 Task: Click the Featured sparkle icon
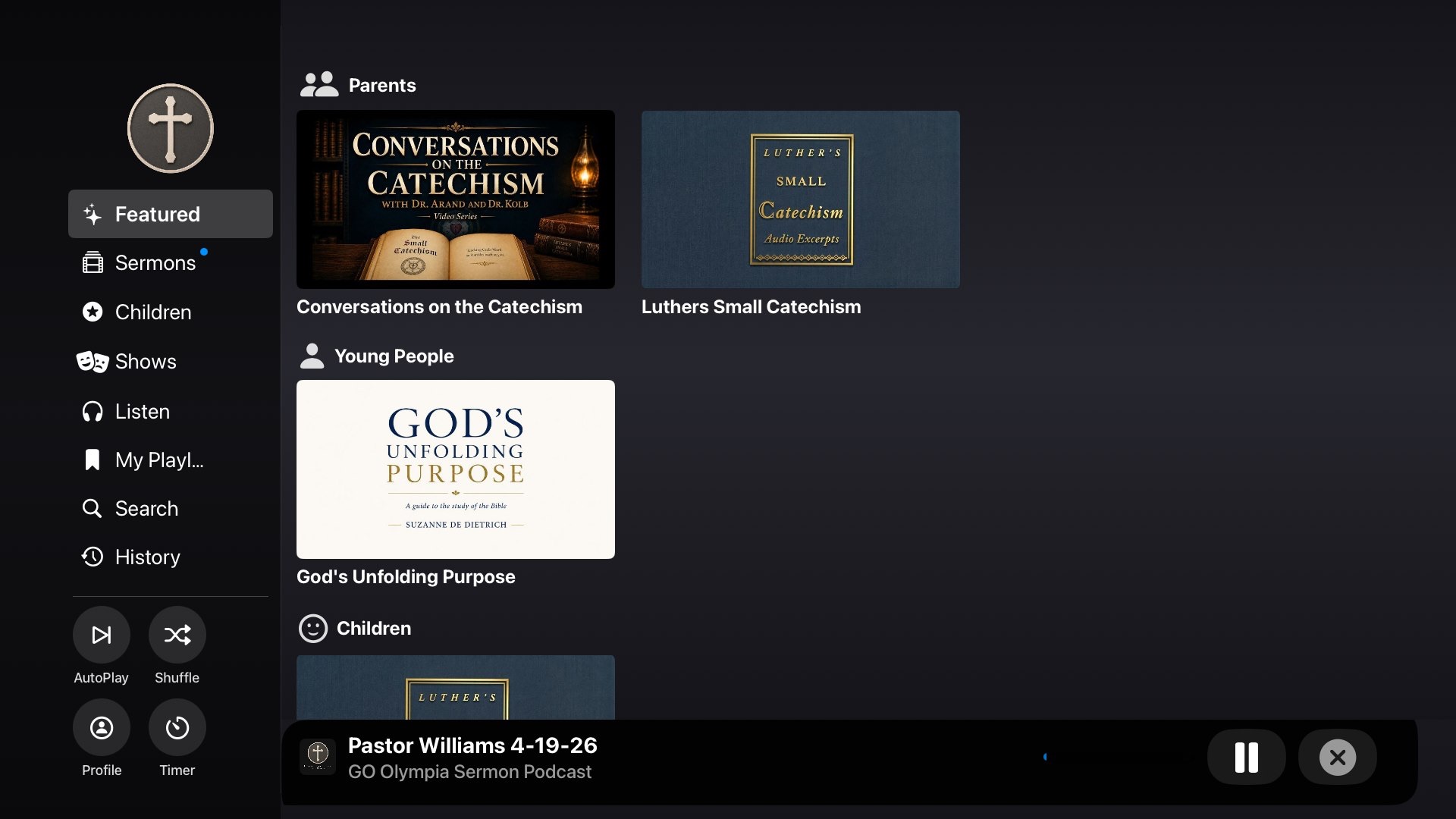click(x=93, y=215)
